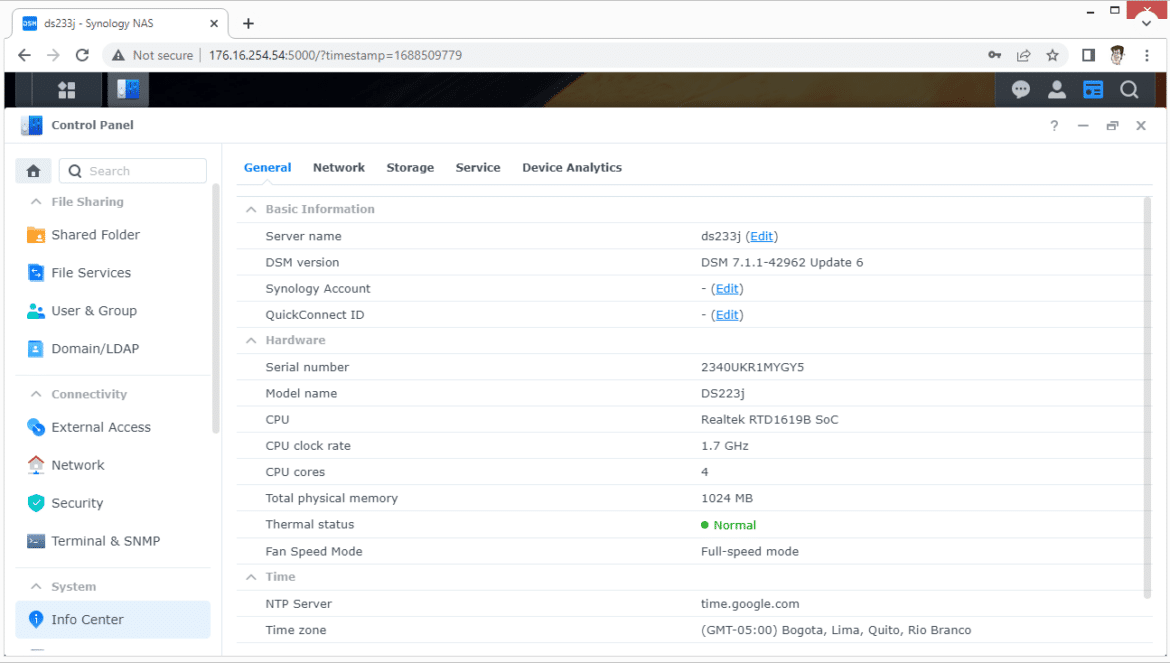Image resolution: width=1170 pixels, height=663 pixels.
Task: Switch to the General tab
Action: [x=267, y=168]
